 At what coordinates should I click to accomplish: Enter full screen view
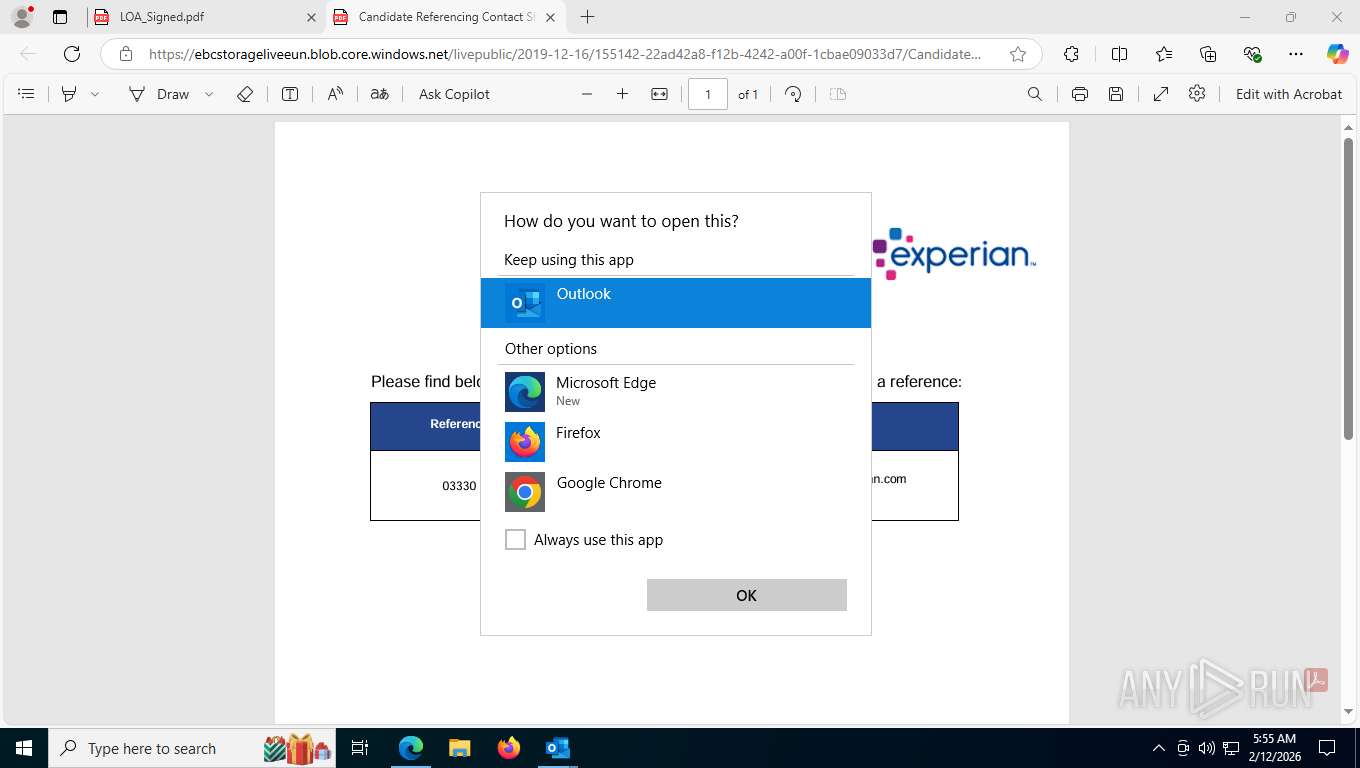point(1161,94)
